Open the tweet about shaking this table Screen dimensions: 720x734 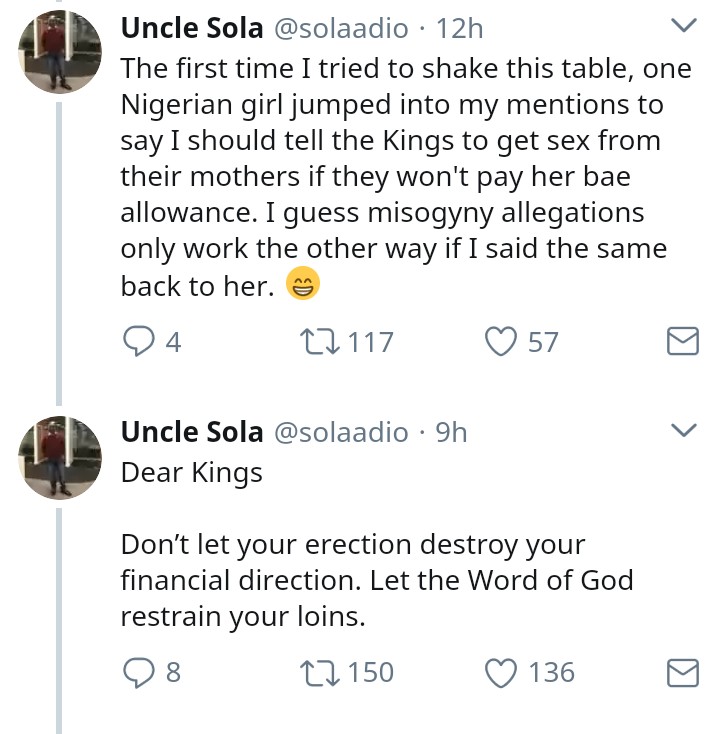coord(400,176)
